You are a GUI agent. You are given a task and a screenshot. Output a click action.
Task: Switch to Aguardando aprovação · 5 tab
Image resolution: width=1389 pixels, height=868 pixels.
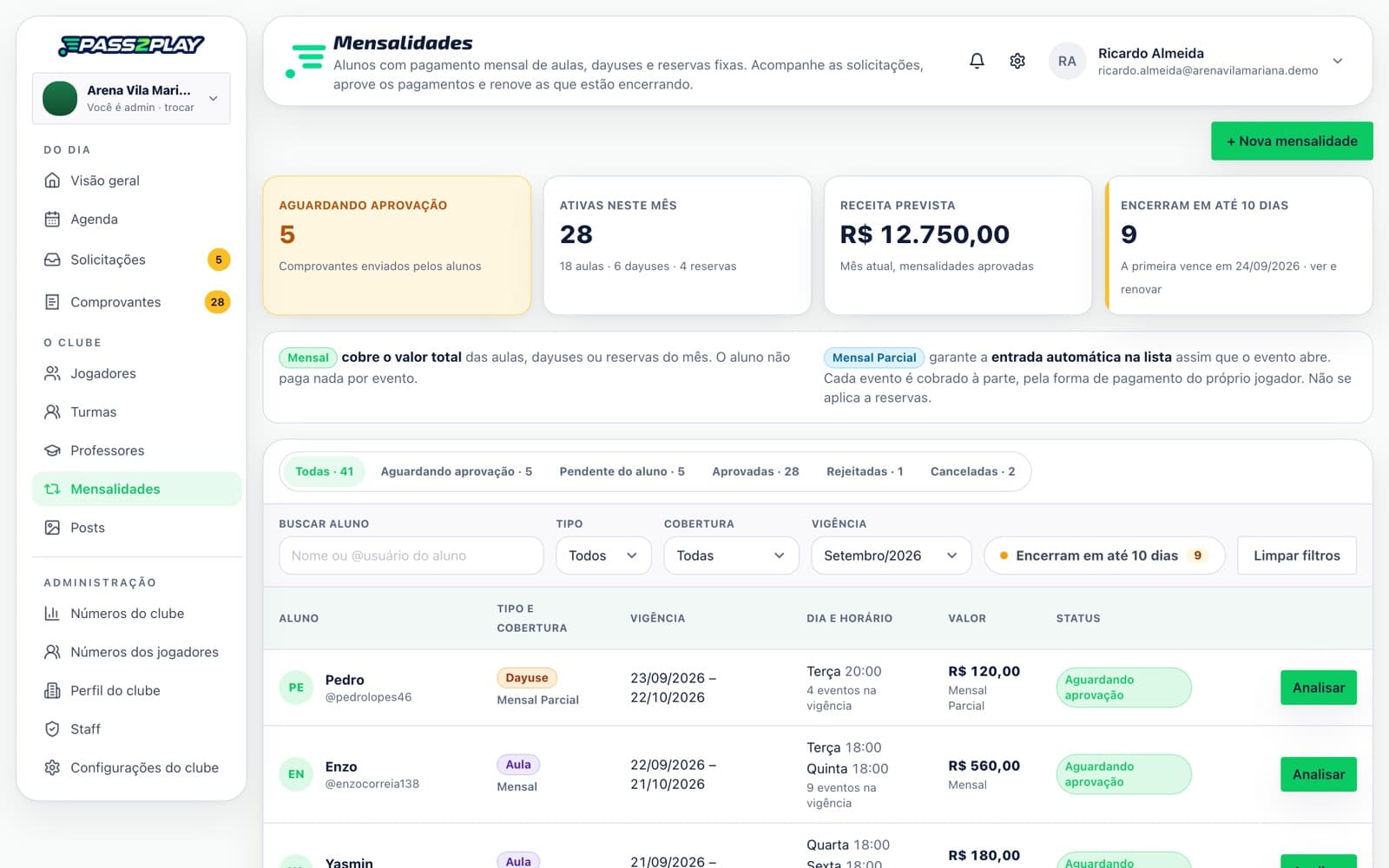(x=457, y=471)
